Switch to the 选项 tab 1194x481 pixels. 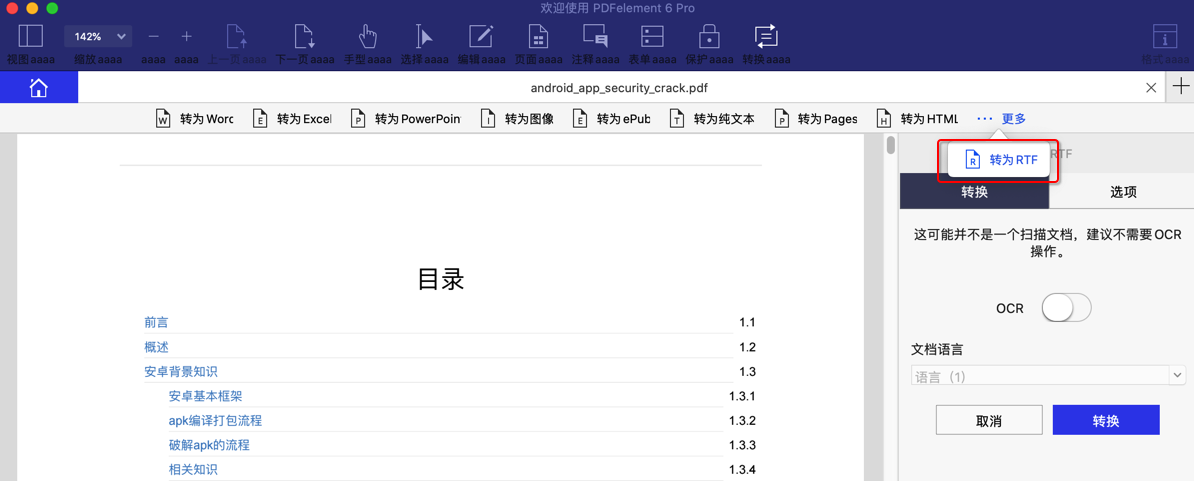click(x=1123, y=192)
